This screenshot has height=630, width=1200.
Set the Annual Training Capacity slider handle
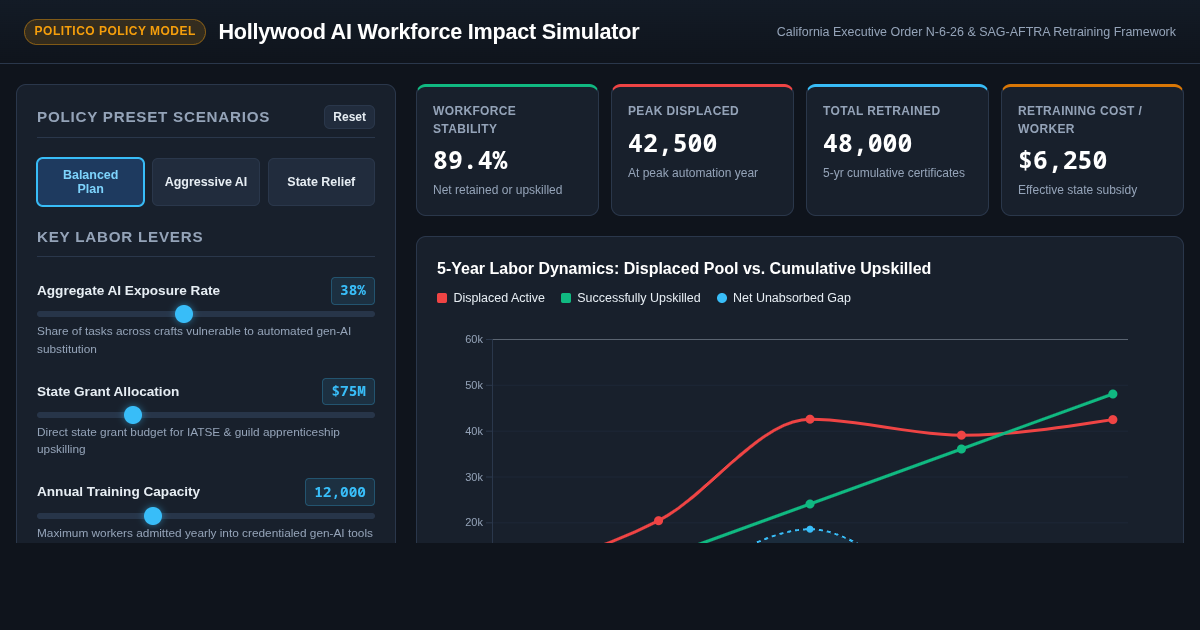[x=153, y=516]
